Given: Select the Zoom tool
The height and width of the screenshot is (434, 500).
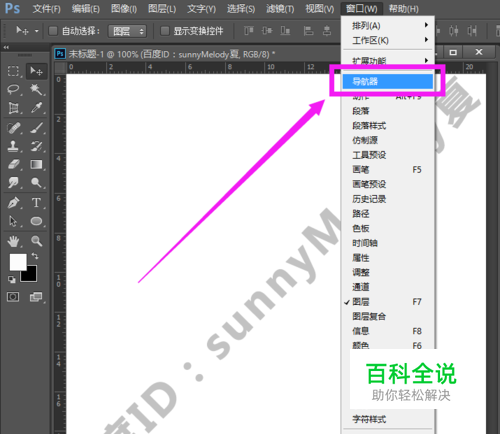Looking at the screenshot, I should pyautogui.click(x=36, y=241).
